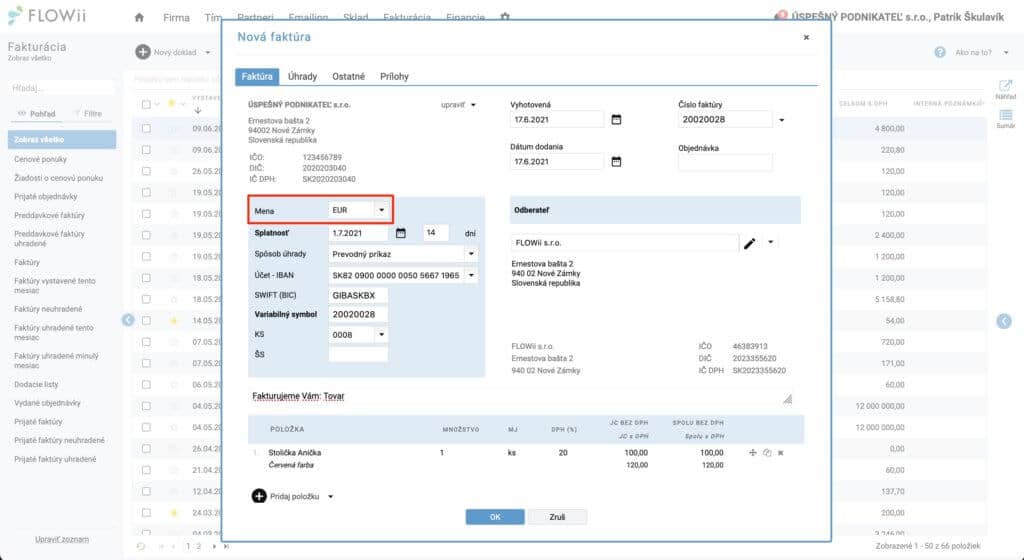
Task: Switch to the Prílohy tab
Action: click(394, 76)
